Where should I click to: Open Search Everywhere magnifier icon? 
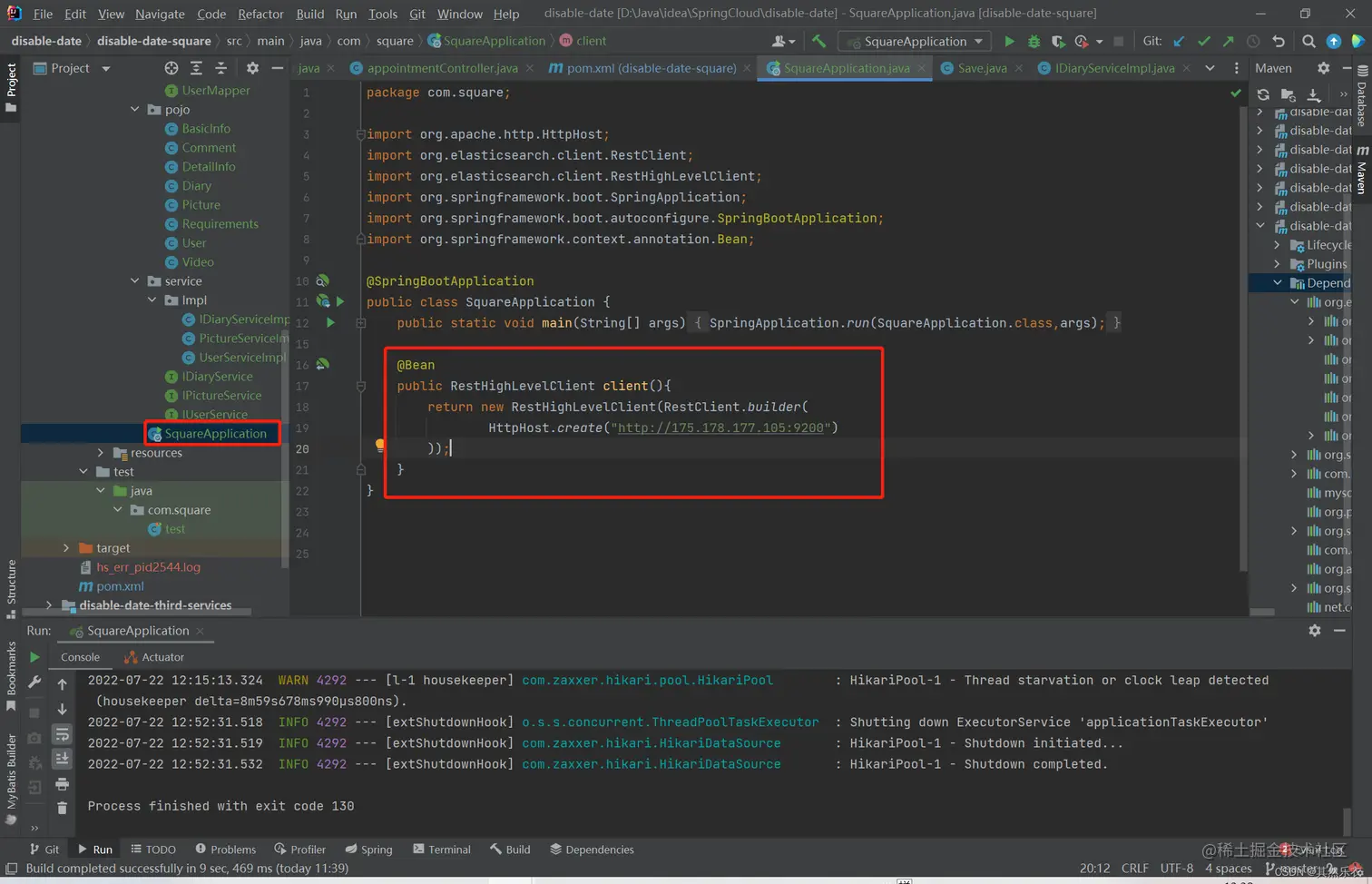(x=1308, y=41)
